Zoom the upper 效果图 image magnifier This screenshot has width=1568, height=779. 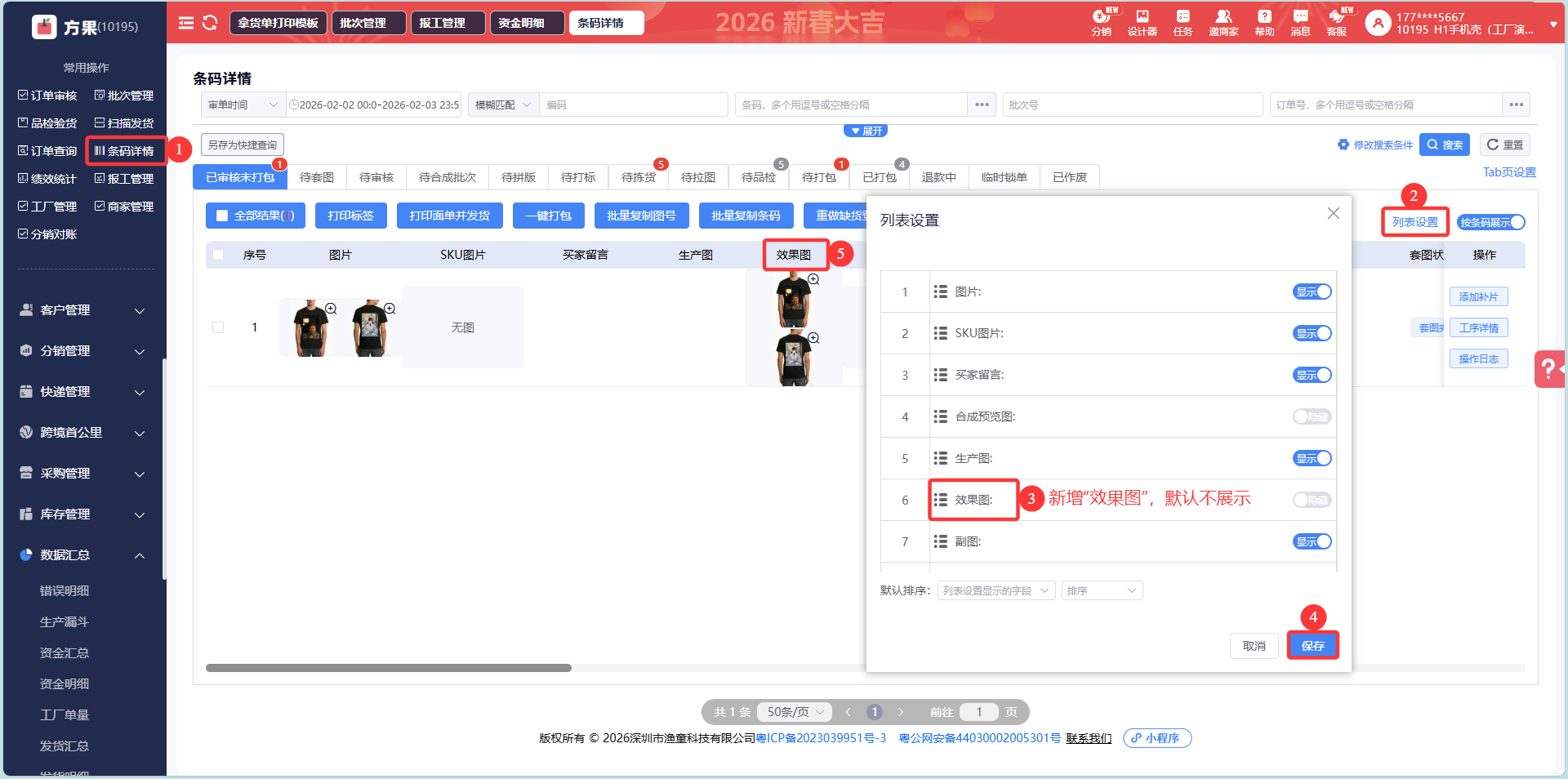[813, 279]
